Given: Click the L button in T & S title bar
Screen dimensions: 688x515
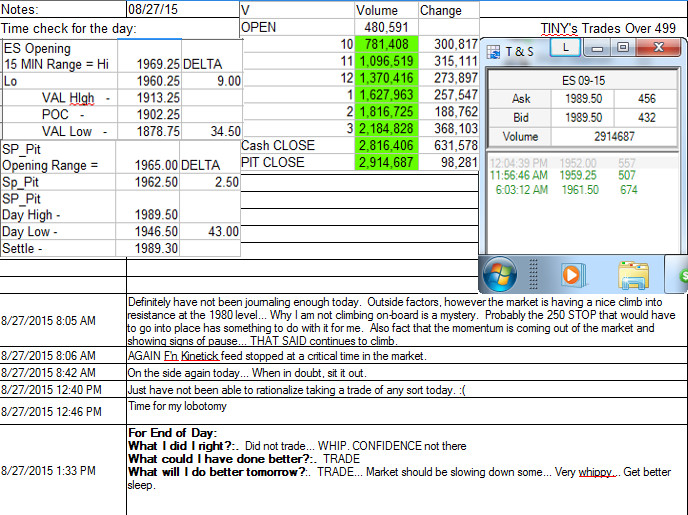Looking at the screenshot, I should coord(565,47).
